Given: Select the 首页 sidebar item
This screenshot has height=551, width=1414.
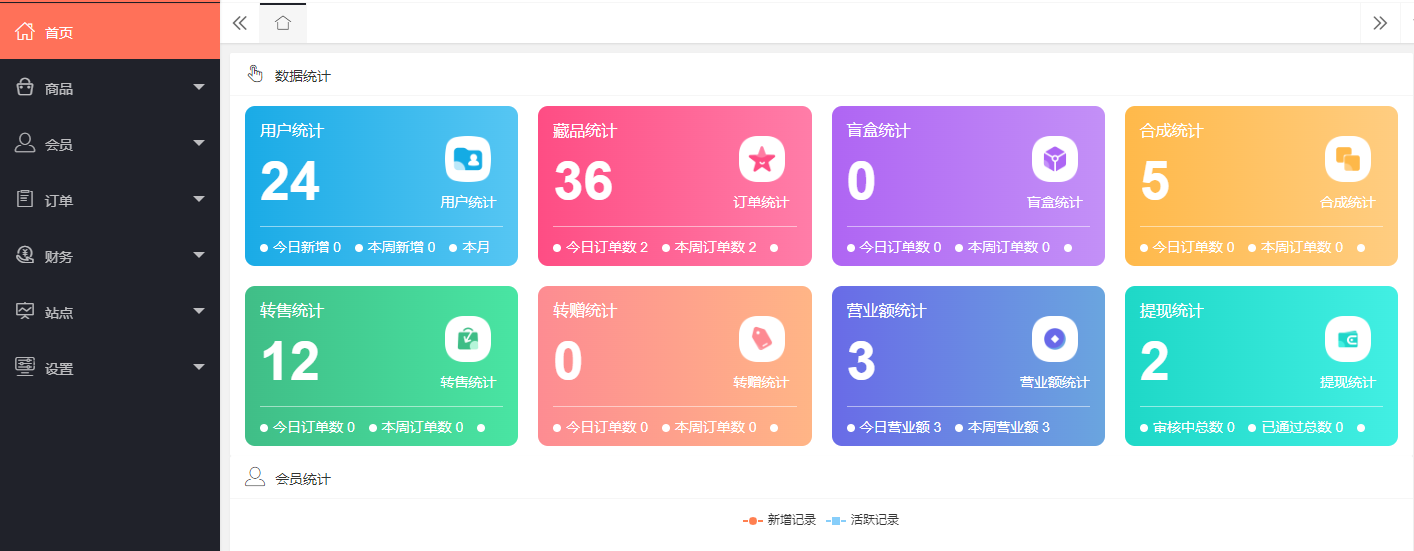Looking at the screenshot, I should coord(110,32).
